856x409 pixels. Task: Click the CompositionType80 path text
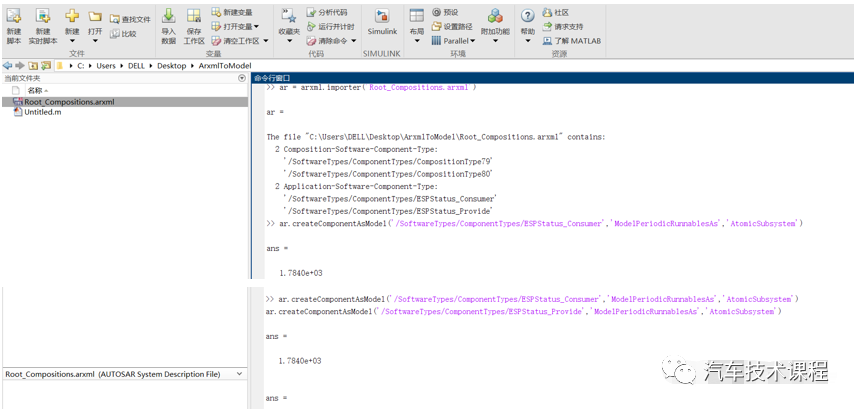pos(388,174)
